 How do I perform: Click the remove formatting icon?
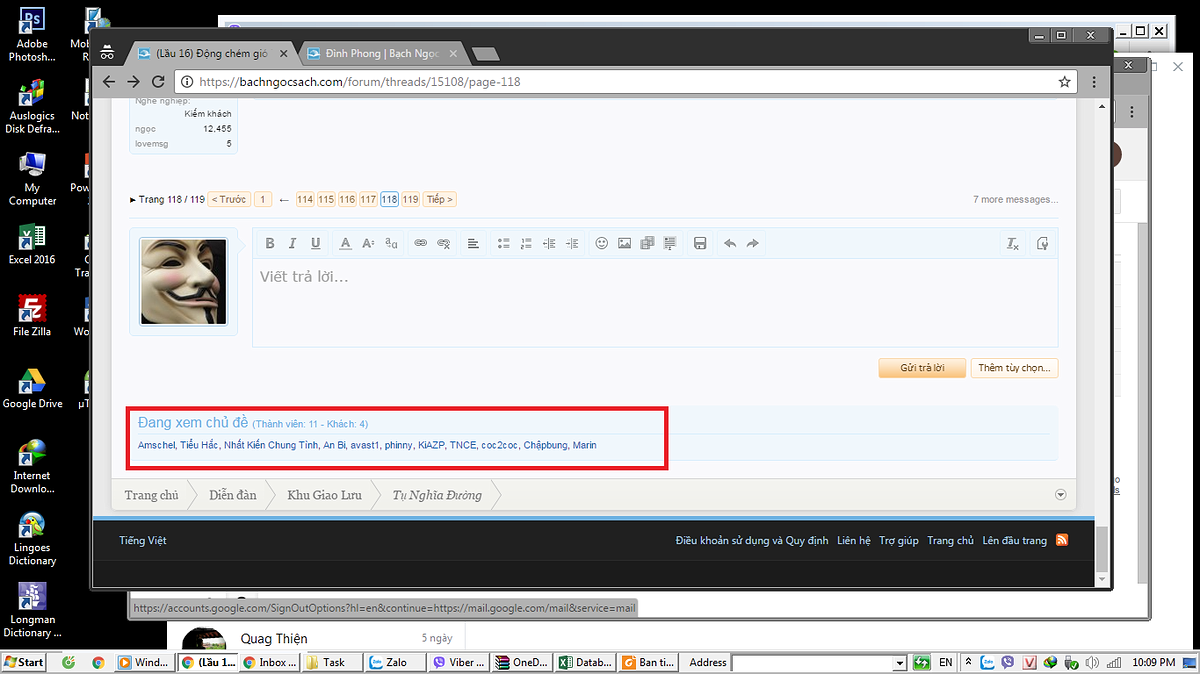(1012, 243)
